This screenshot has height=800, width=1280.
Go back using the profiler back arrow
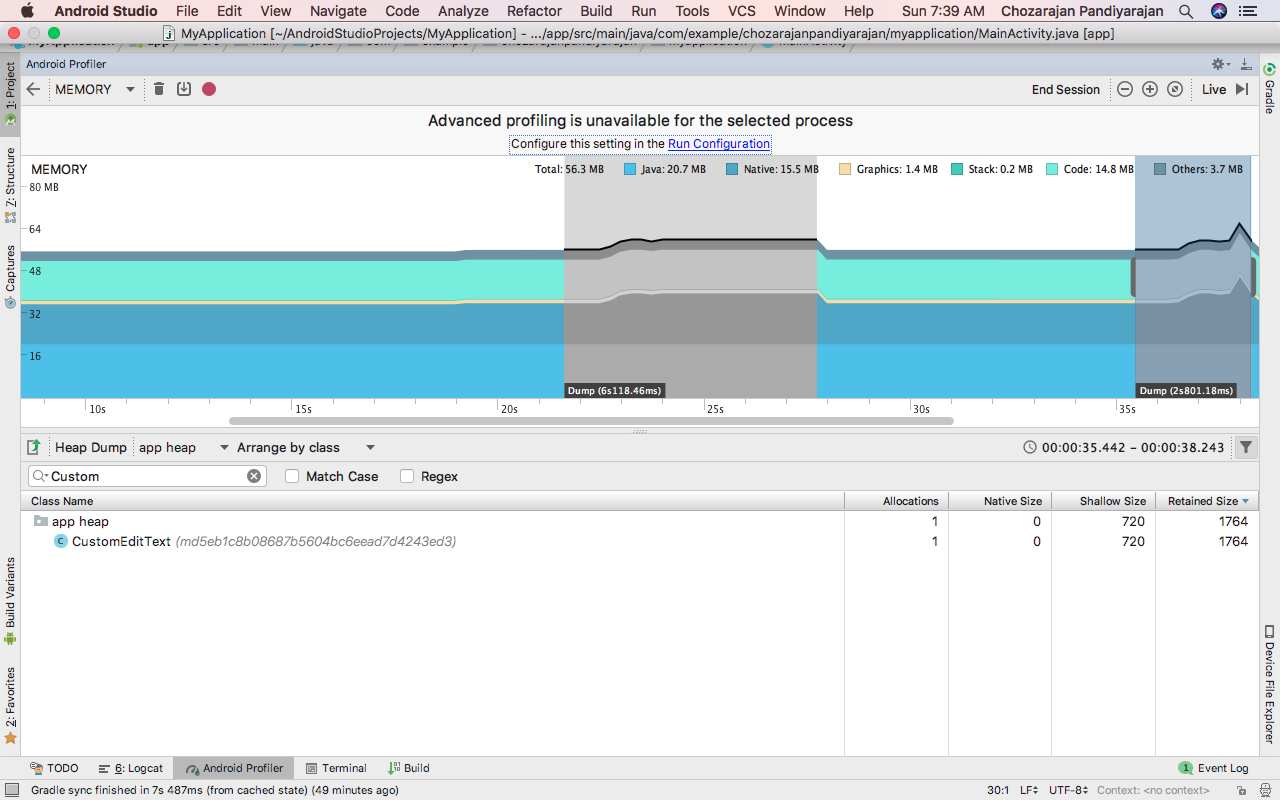[x=33, y=89]
